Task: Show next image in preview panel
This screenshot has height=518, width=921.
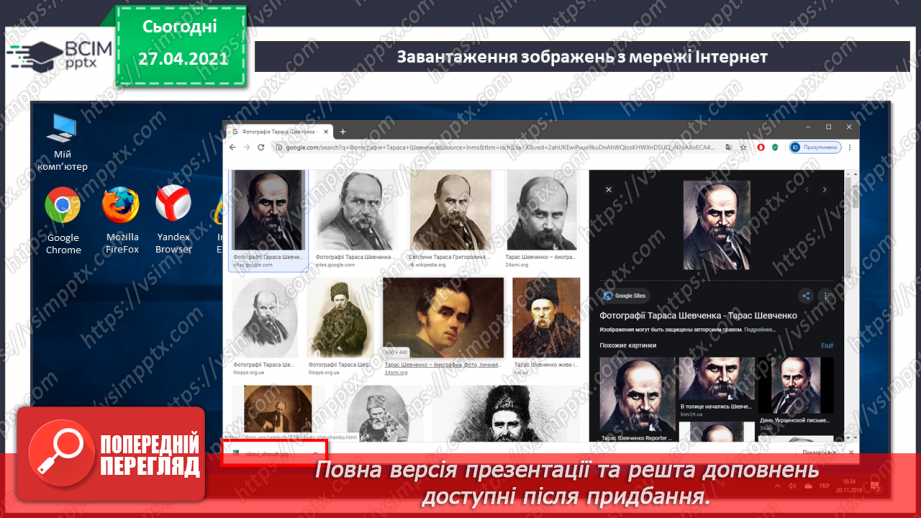Action: (825, 190)
